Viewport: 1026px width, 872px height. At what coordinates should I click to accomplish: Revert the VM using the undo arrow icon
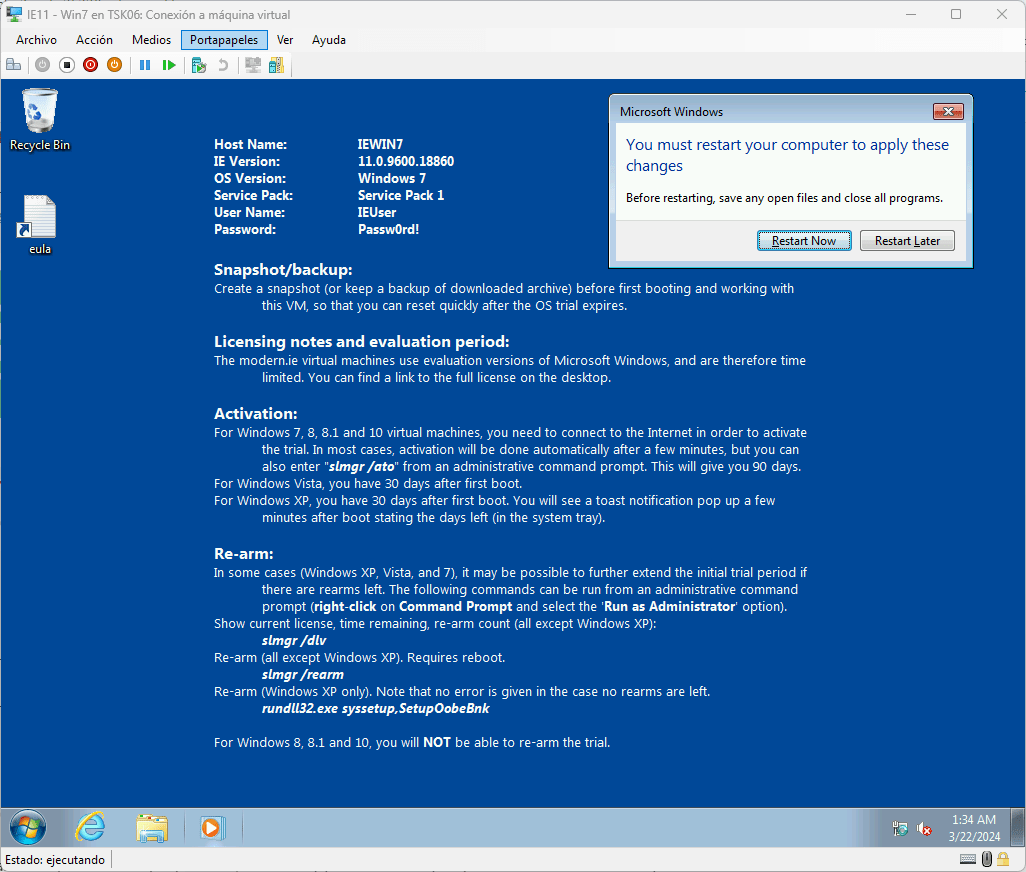[x=223, y=64]
